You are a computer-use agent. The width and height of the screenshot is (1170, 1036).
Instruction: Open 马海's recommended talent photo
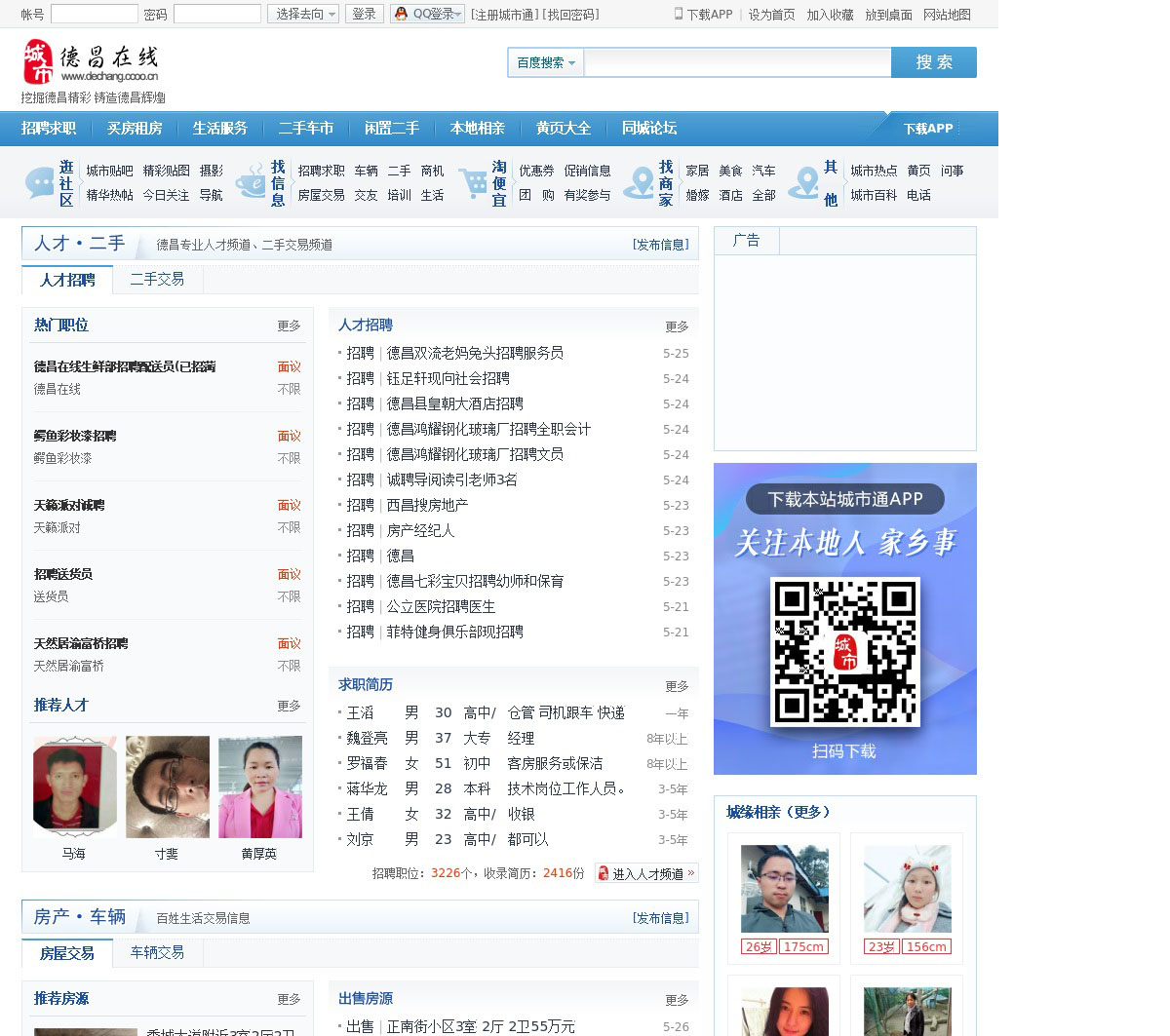pyautogui.click(x=74, y=787)
